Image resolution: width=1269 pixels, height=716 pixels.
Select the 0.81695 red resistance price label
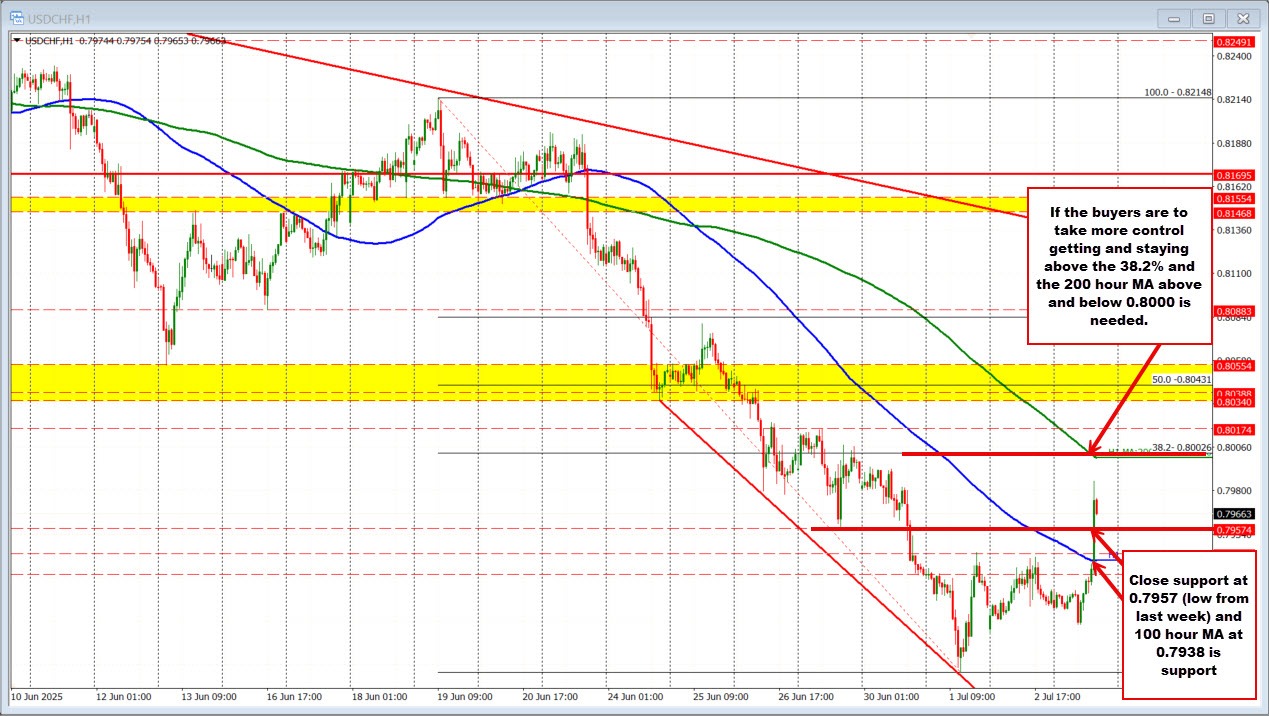coord(1234,173)
